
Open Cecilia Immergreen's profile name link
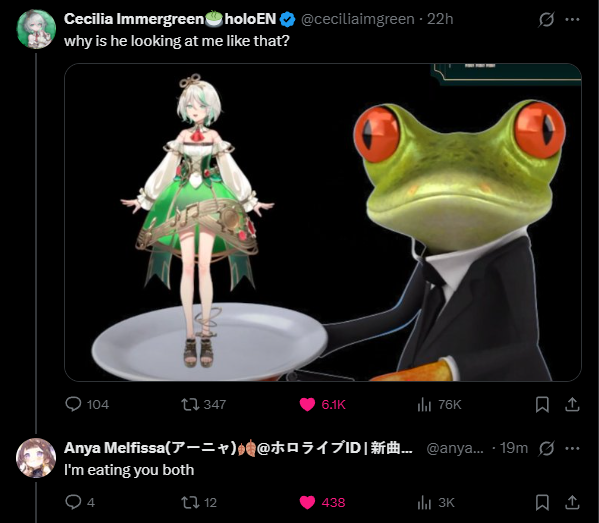[170, 19]
